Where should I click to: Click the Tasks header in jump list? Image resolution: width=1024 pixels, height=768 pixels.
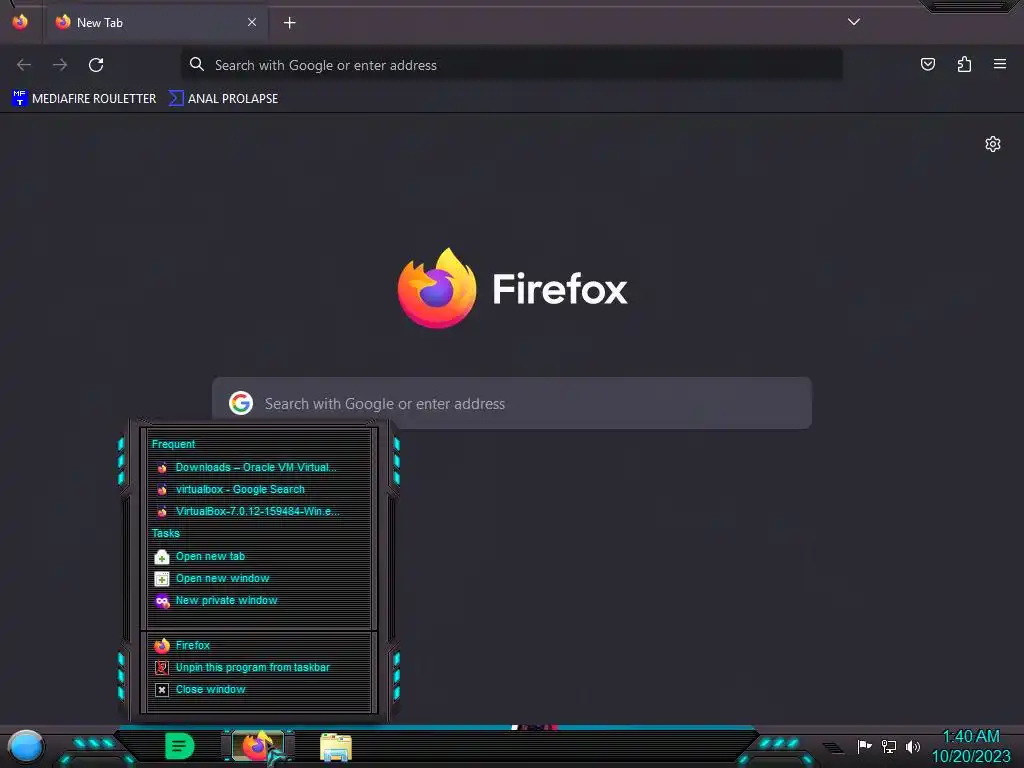click(165, 534)
